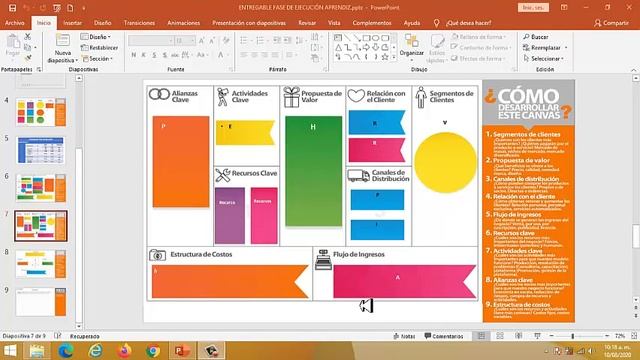The image size is (640, 360).
Task: Open File Explorer from taskbar
Action: tap(36, 351)
